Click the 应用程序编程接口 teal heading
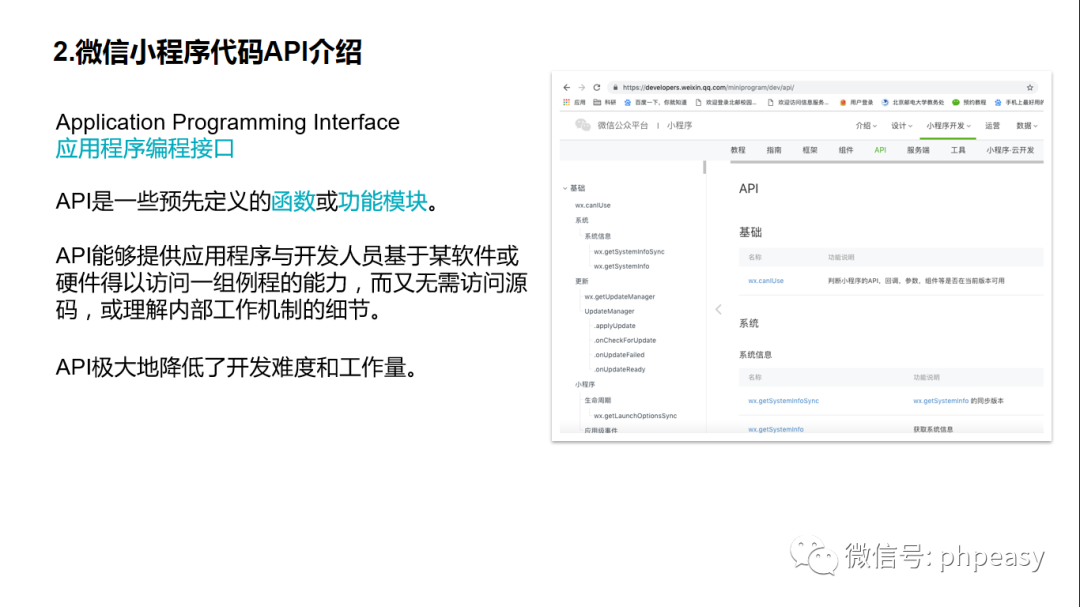The width and height of the screenshot is (1080, 607). (145, 149)
